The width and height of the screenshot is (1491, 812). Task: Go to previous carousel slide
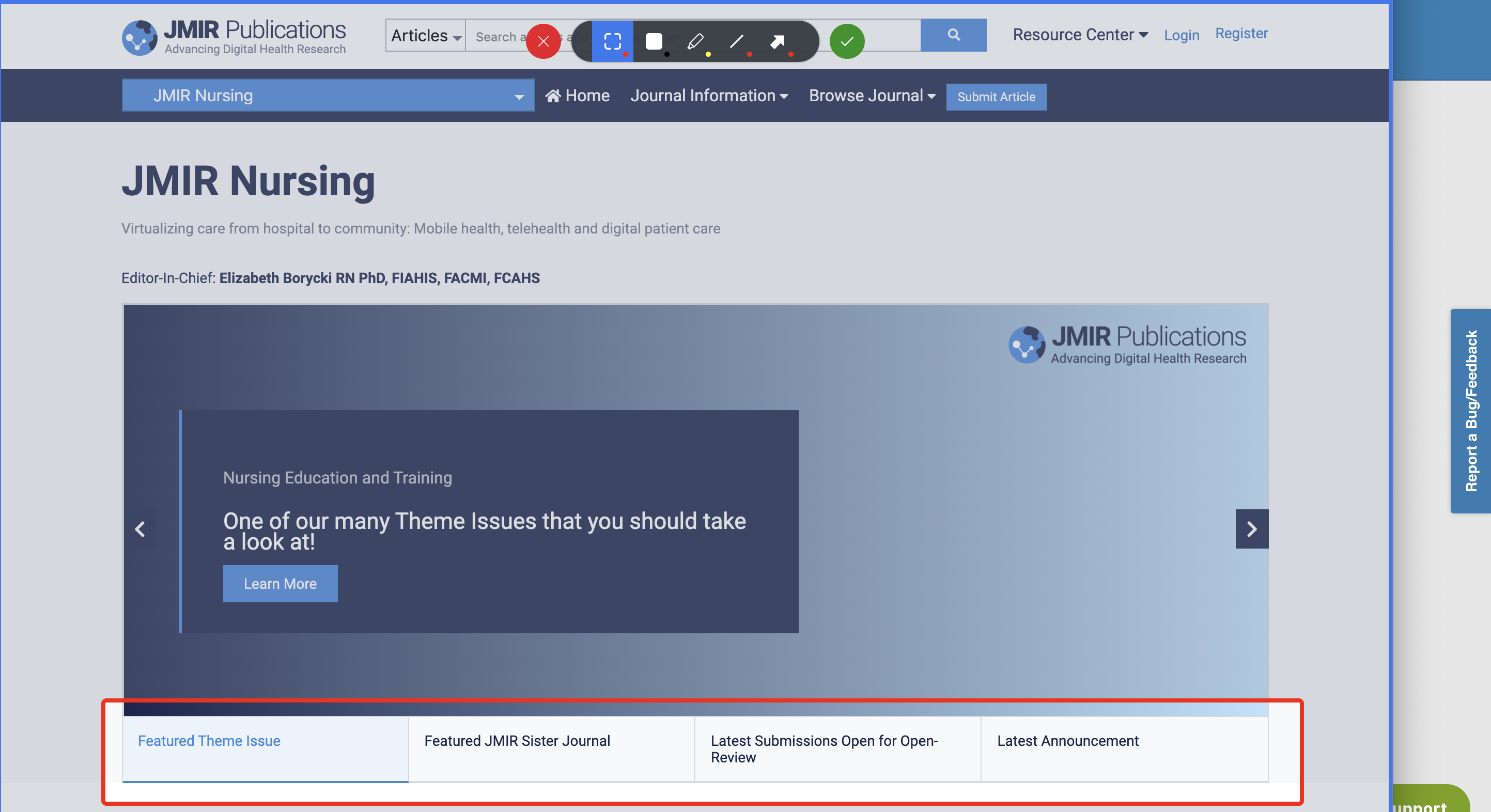coord(140,528)
